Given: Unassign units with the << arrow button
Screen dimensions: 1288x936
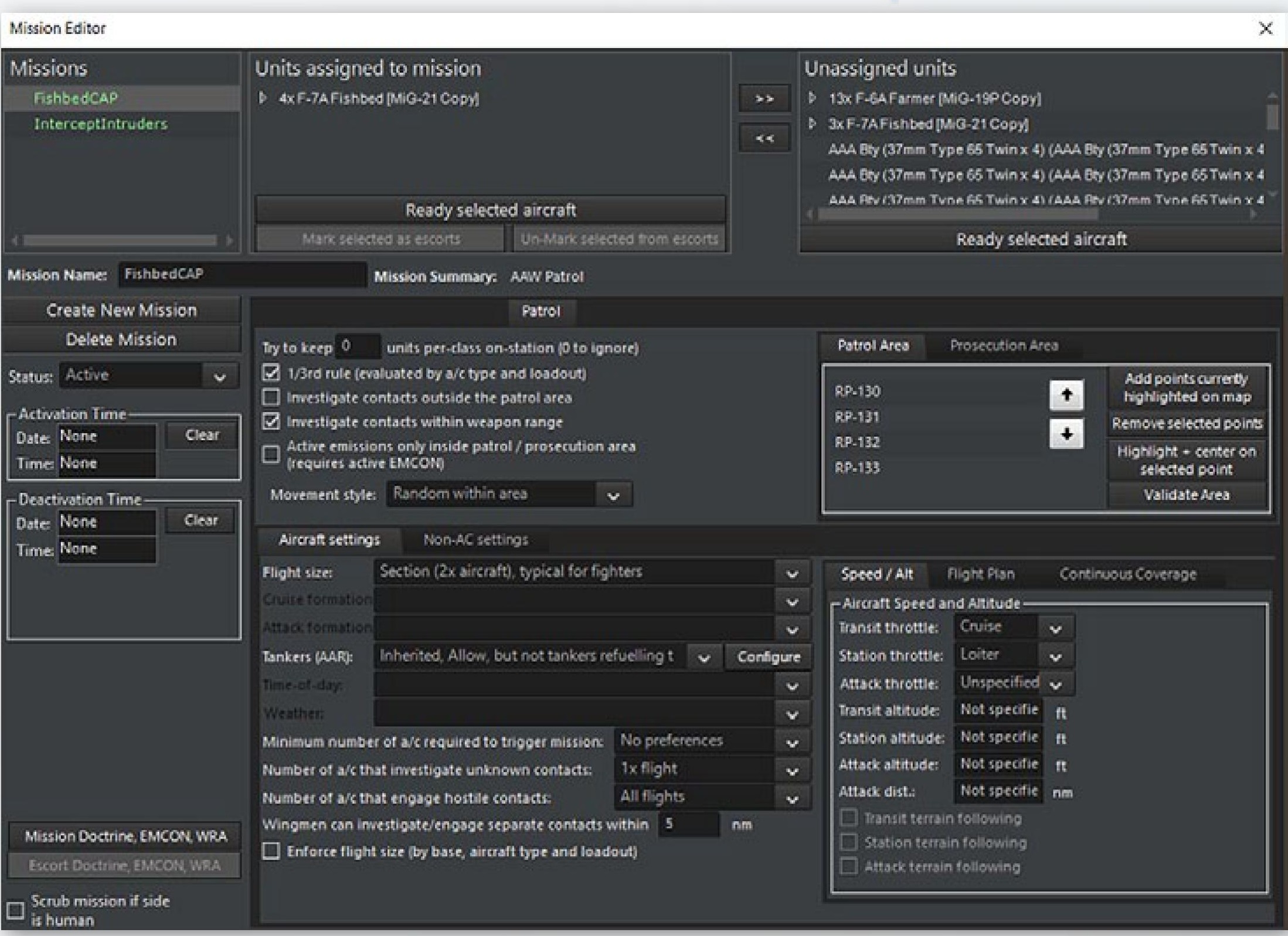Looking at the screenshot, I should click(764, 138).
